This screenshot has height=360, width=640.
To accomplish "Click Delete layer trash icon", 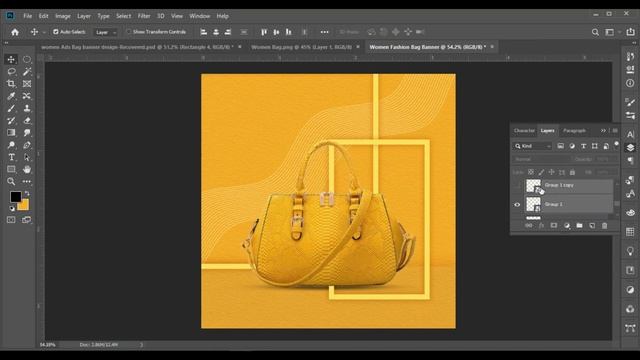I will point(604,225).
